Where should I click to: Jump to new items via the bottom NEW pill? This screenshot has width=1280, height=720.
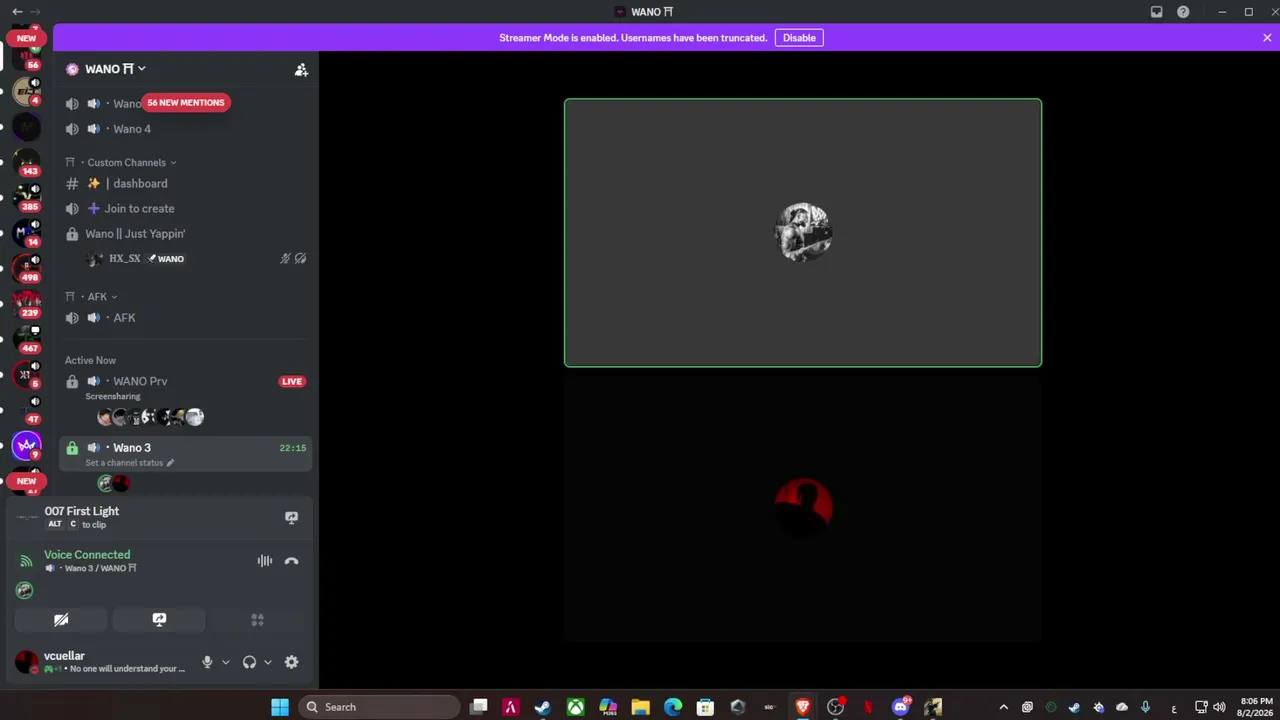coord(27,481)
